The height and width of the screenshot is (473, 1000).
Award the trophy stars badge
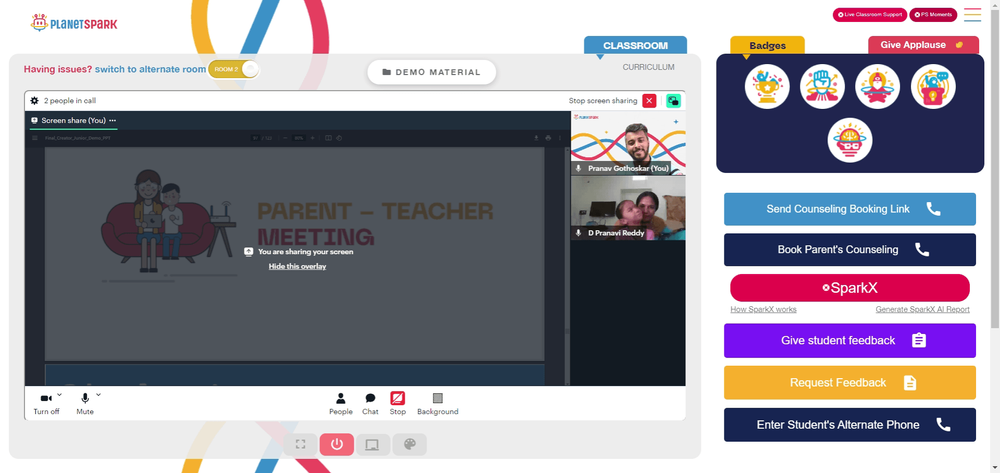[x=767, y=87]
